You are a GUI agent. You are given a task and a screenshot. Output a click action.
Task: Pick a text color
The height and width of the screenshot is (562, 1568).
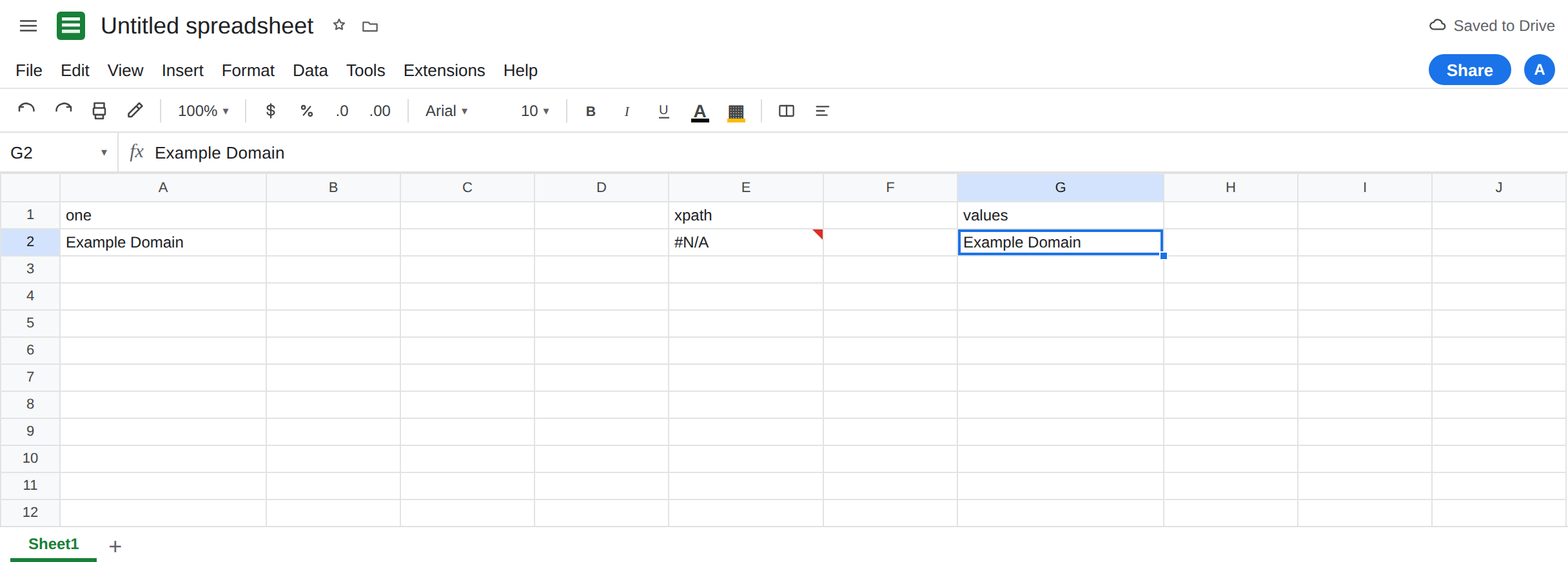tap(700, 111)
